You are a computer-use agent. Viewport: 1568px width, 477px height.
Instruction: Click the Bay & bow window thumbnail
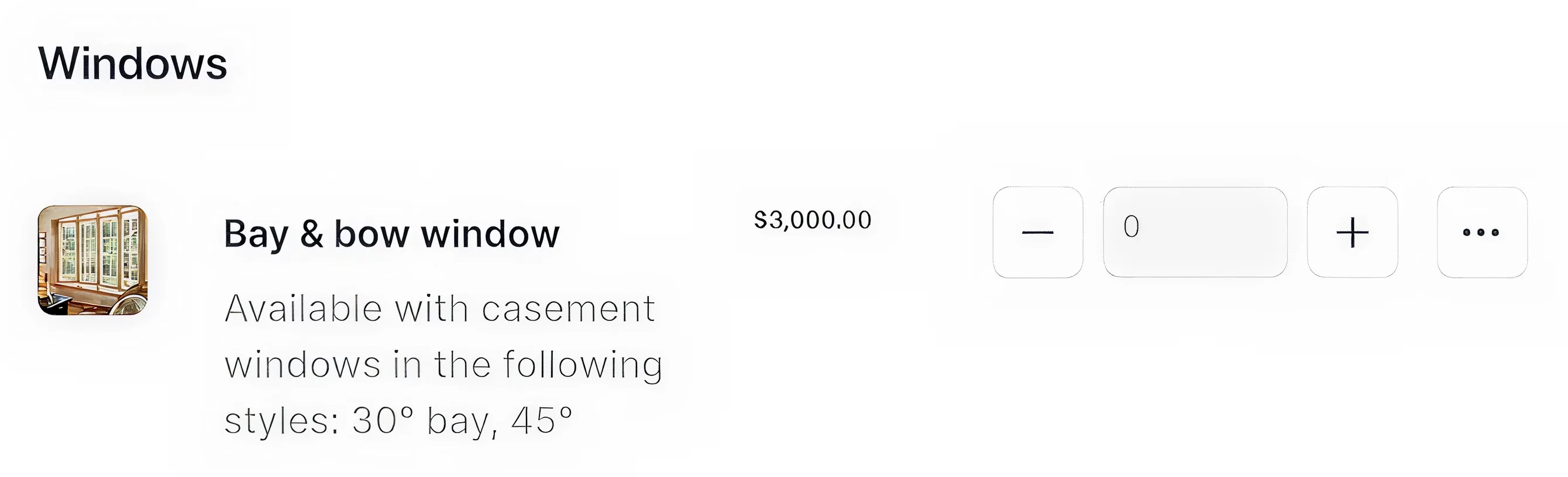[x=92, y=260]
